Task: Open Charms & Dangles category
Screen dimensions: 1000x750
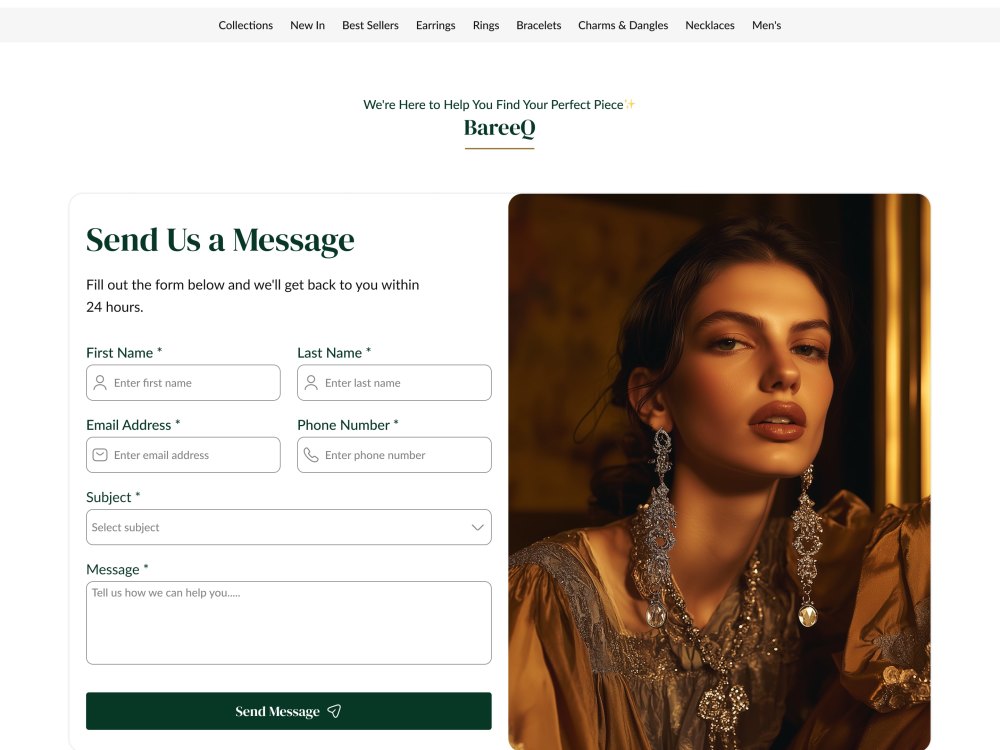Action: coord(623,25)
